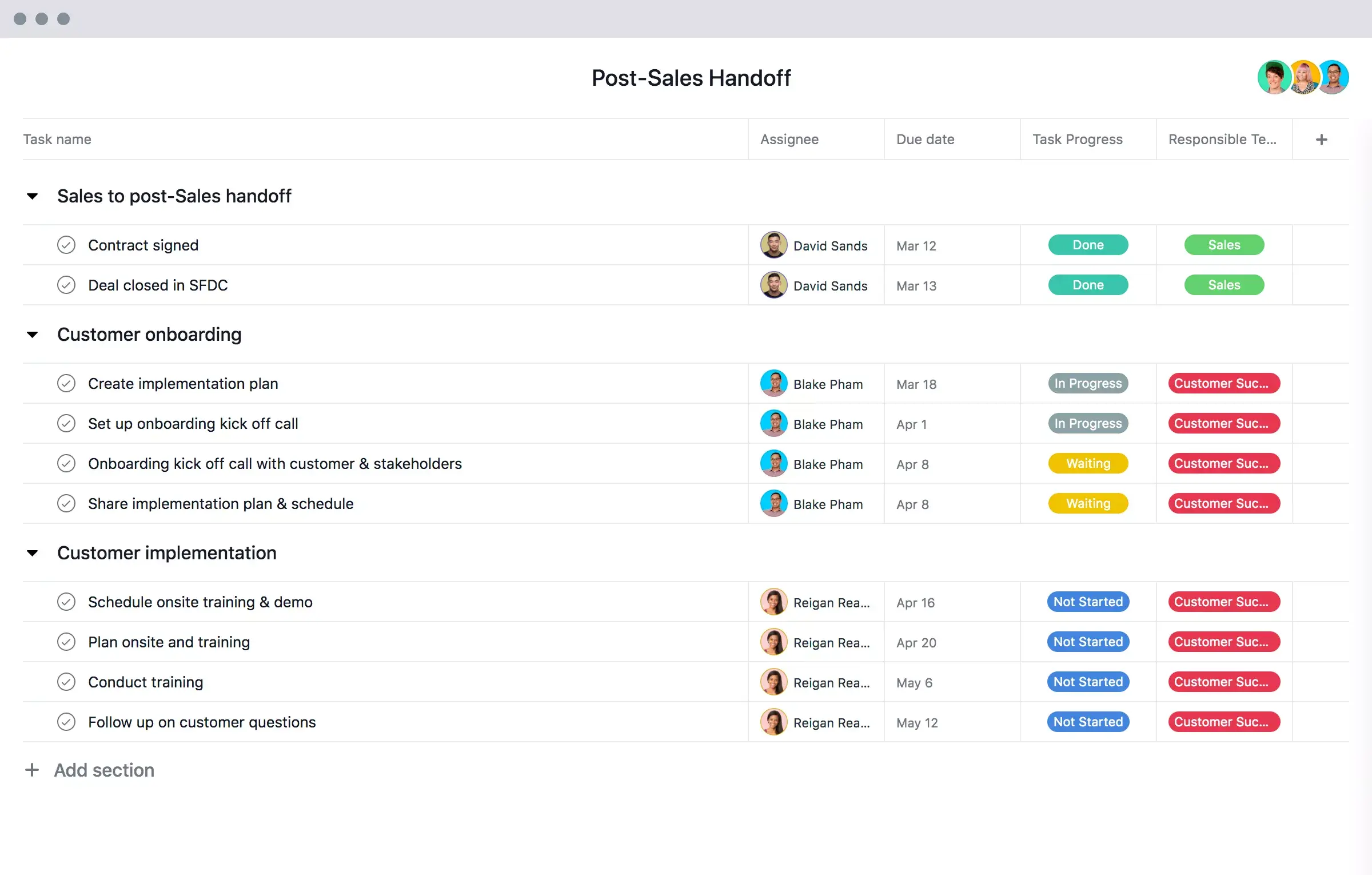This screenshot has height=875, width=1372.
Task: Click the Task Progress header to sort tasks
Action: tap(1078, 139)
